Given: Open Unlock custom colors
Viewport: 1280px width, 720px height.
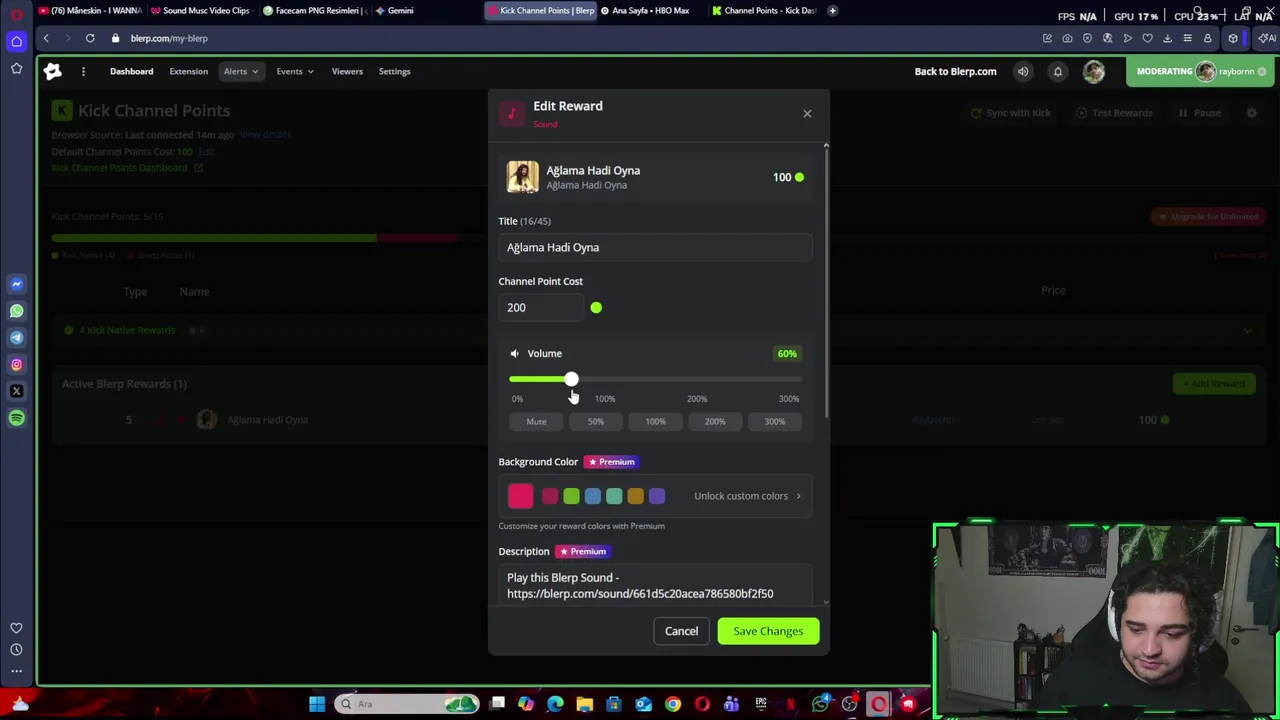Looking at the screenshot, I should [748, 496].
